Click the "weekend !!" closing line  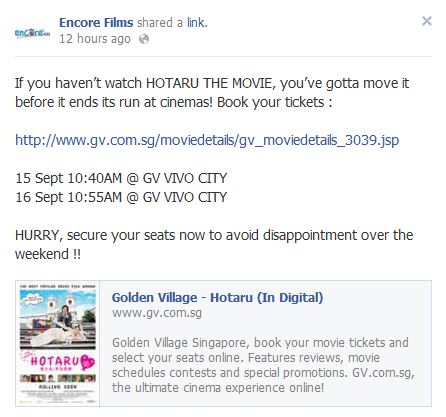pos(48,254)
